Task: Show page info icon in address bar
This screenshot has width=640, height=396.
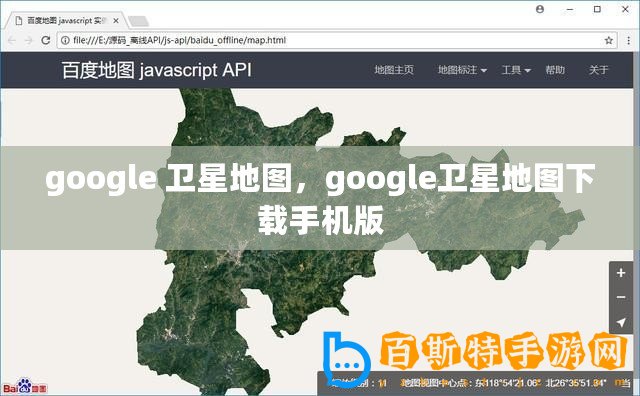Action: click(x=65, y=40)
